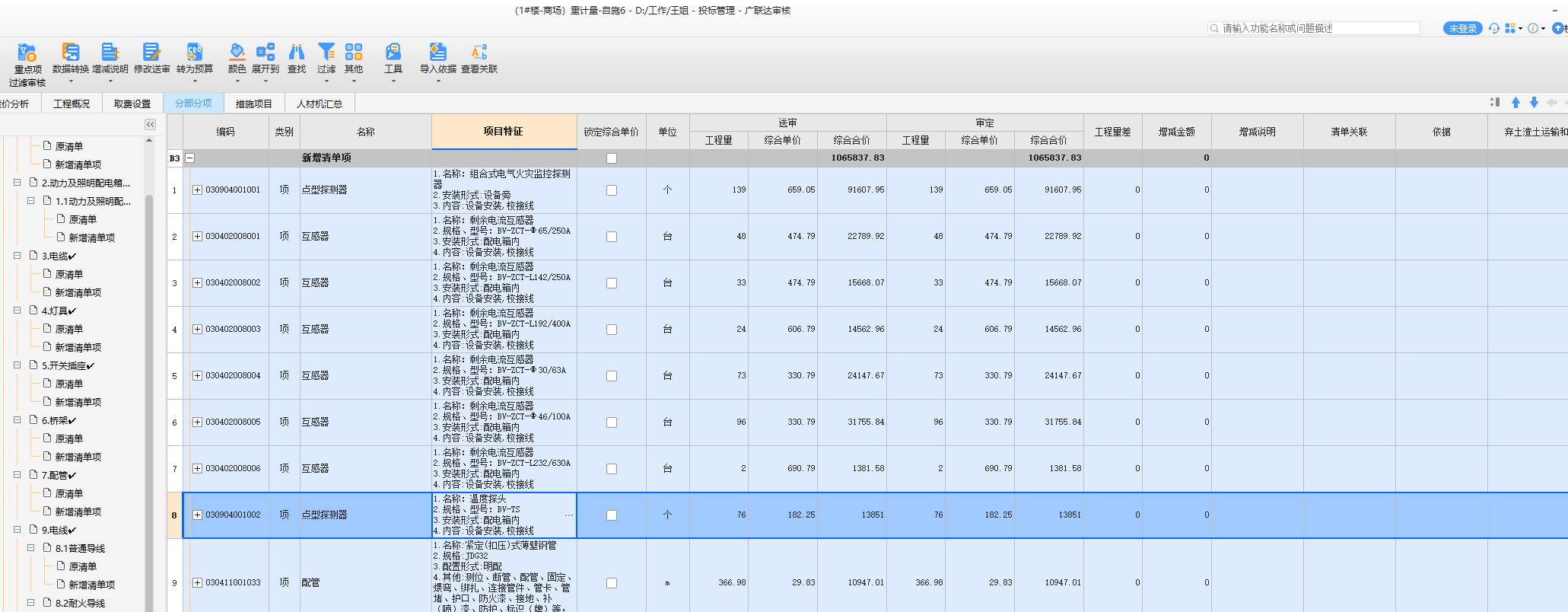Click the 未登录 login button
This screenshot has width=1568, height=612.
pos(1463,28)
